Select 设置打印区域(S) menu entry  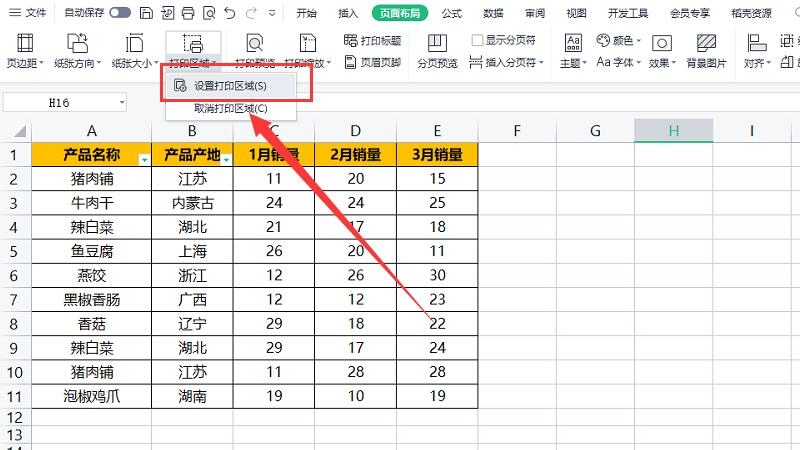tap(230, 86)
